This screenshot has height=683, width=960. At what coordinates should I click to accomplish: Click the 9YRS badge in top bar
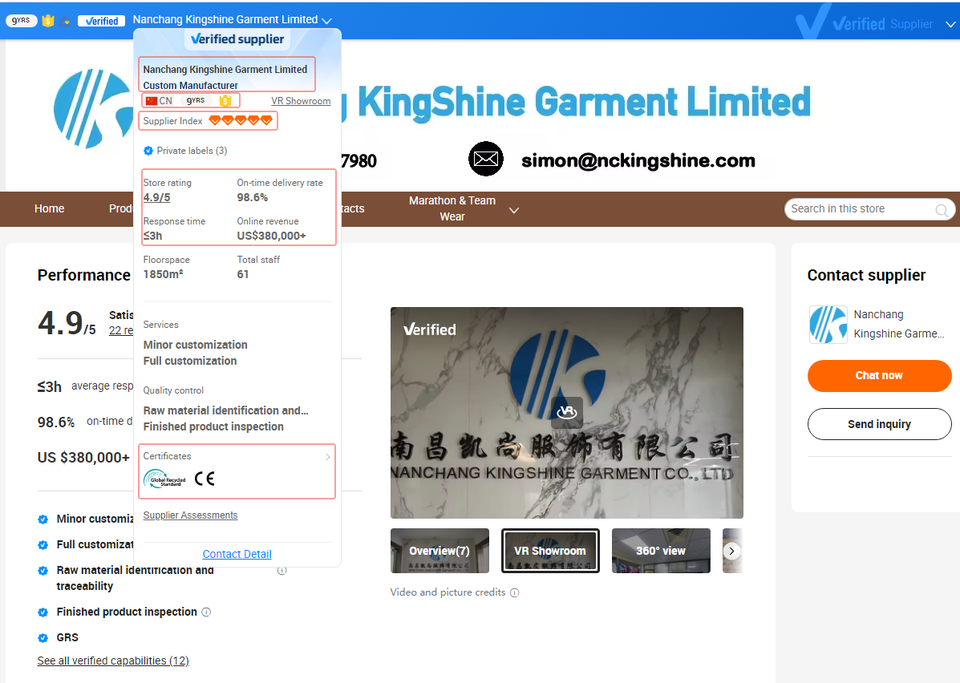(21, 20)
